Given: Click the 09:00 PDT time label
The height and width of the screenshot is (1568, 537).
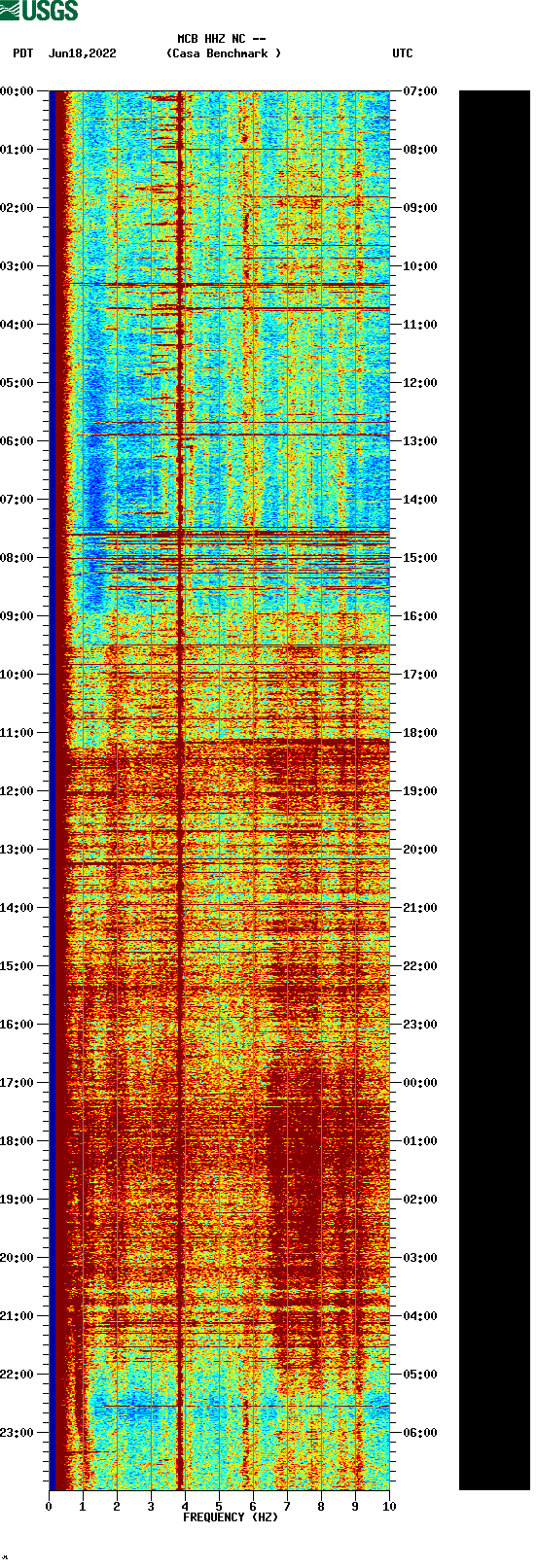Looking at the screenshot, I should coord(18,616).
